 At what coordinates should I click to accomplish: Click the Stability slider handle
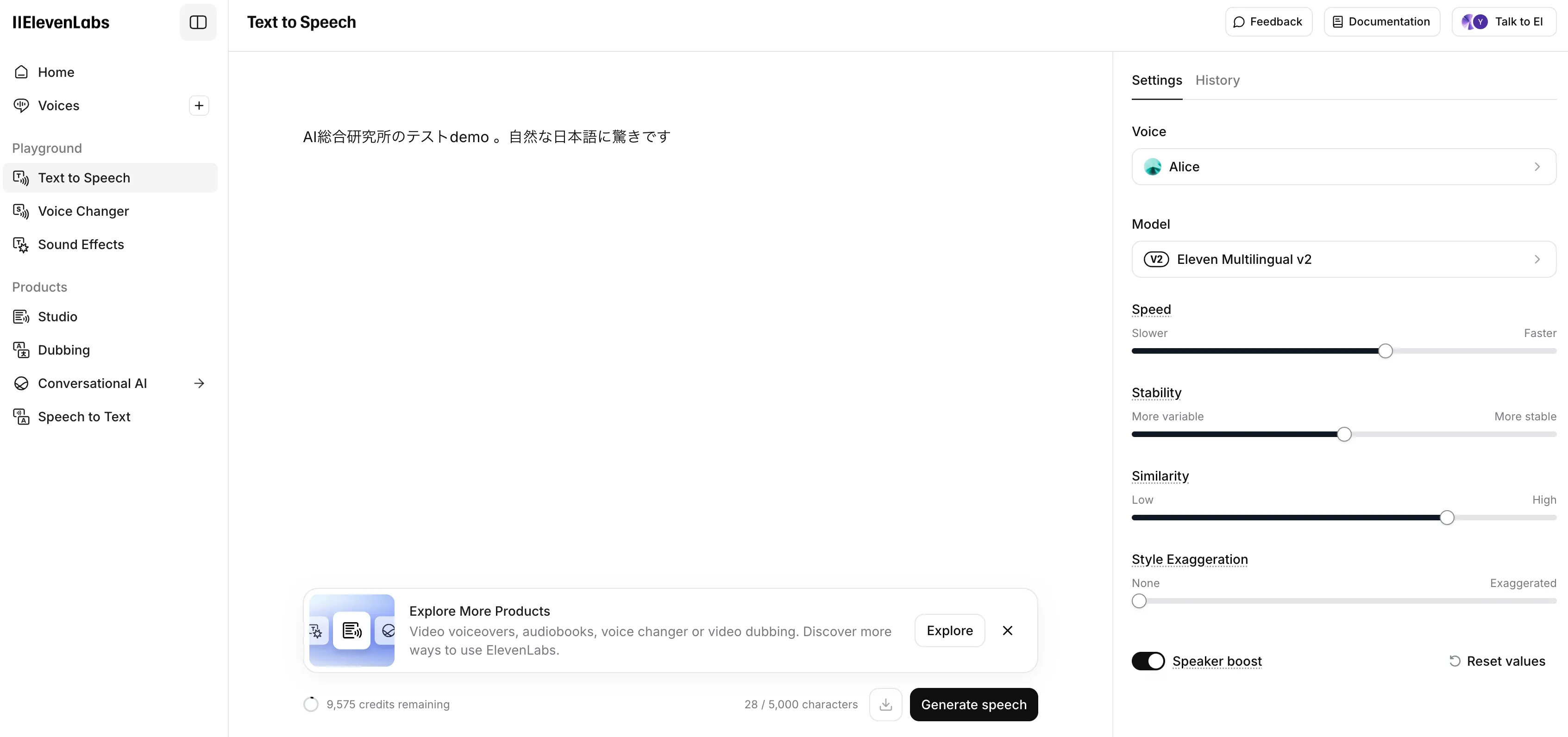click(x=1344, y=435)
